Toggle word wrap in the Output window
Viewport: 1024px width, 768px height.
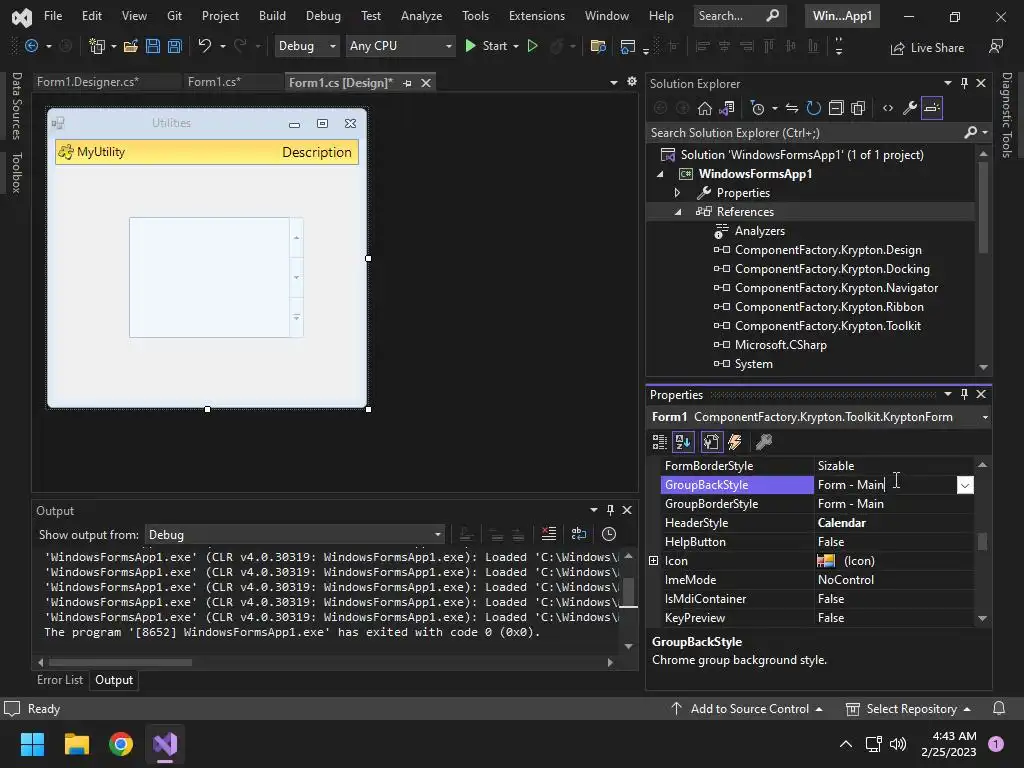(x=579, y=534)
